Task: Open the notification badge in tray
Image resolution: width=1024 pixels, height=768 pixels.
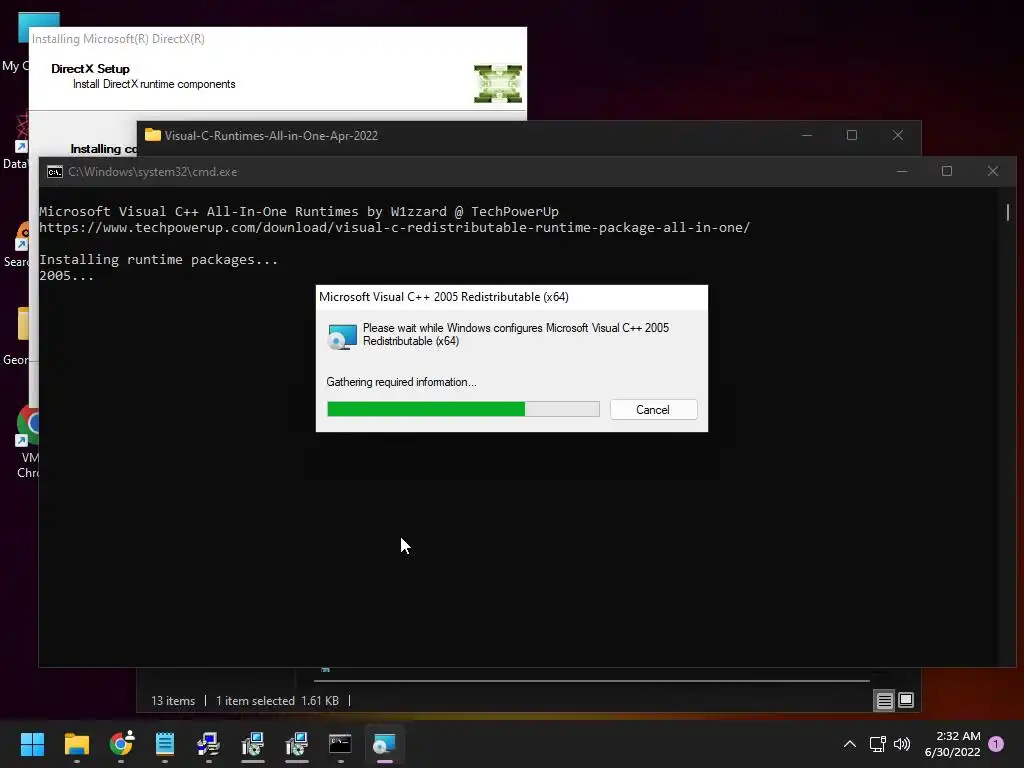Action: tap(996, 744)
